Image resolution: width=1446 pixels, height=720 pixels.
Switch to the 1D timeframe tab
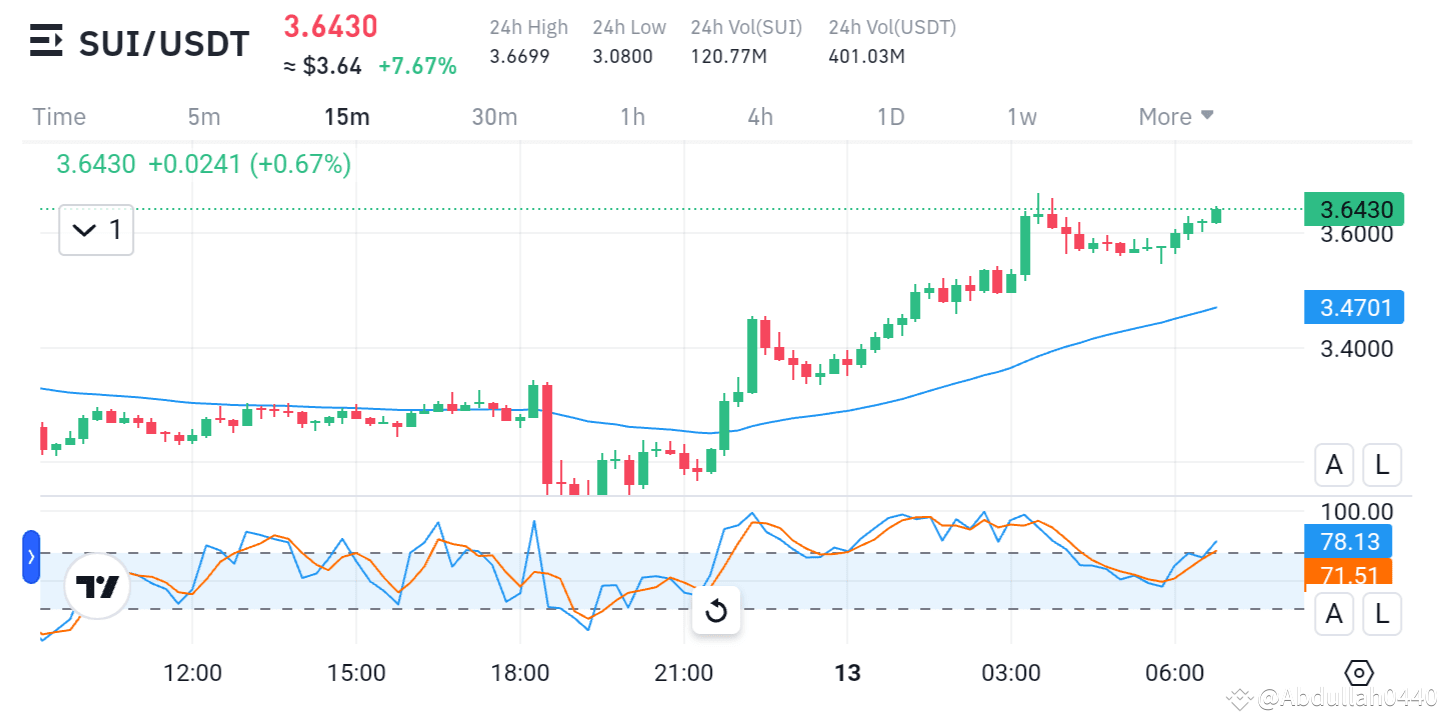click(890, 116)
